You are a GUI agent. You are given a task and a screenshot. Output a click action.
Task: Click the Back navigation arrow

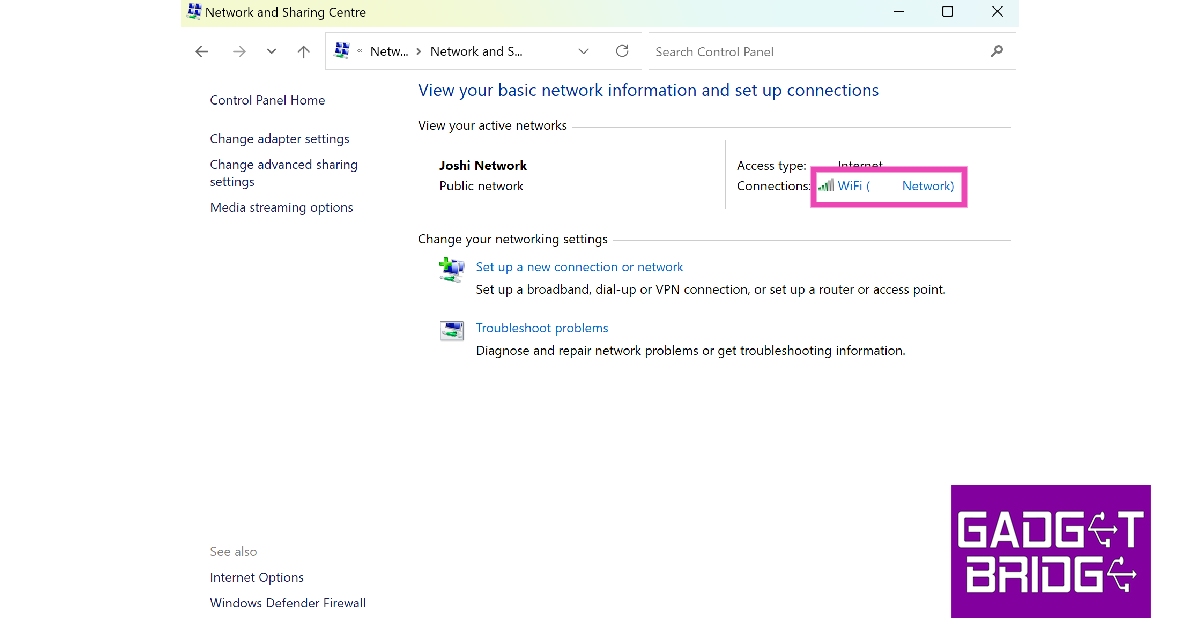point(202,51)
